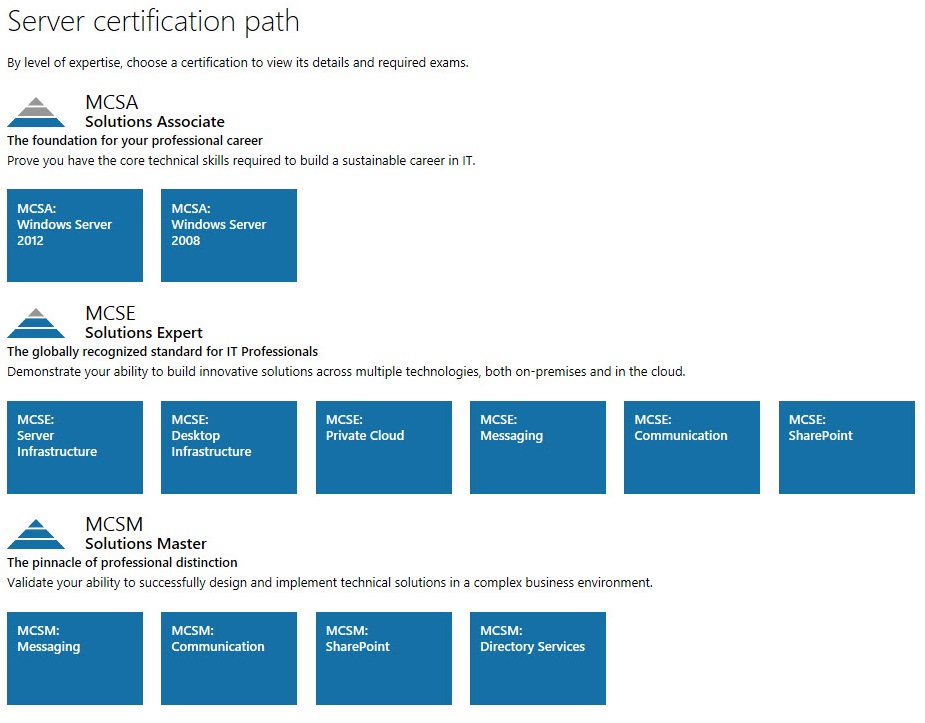Click the MCSA pyramid icon
Screen dimensions: 925x723
36,112
